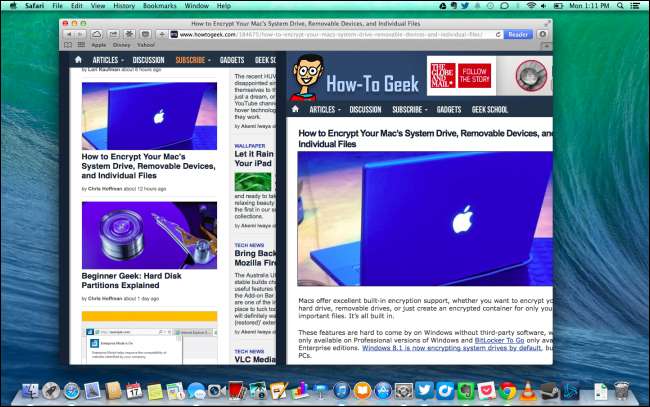Image resolution: width=650 pixels, height=407 pixels.
Task: Open the bookmarks book icon in bookmarks bar
Action: [x=68, y=45]
